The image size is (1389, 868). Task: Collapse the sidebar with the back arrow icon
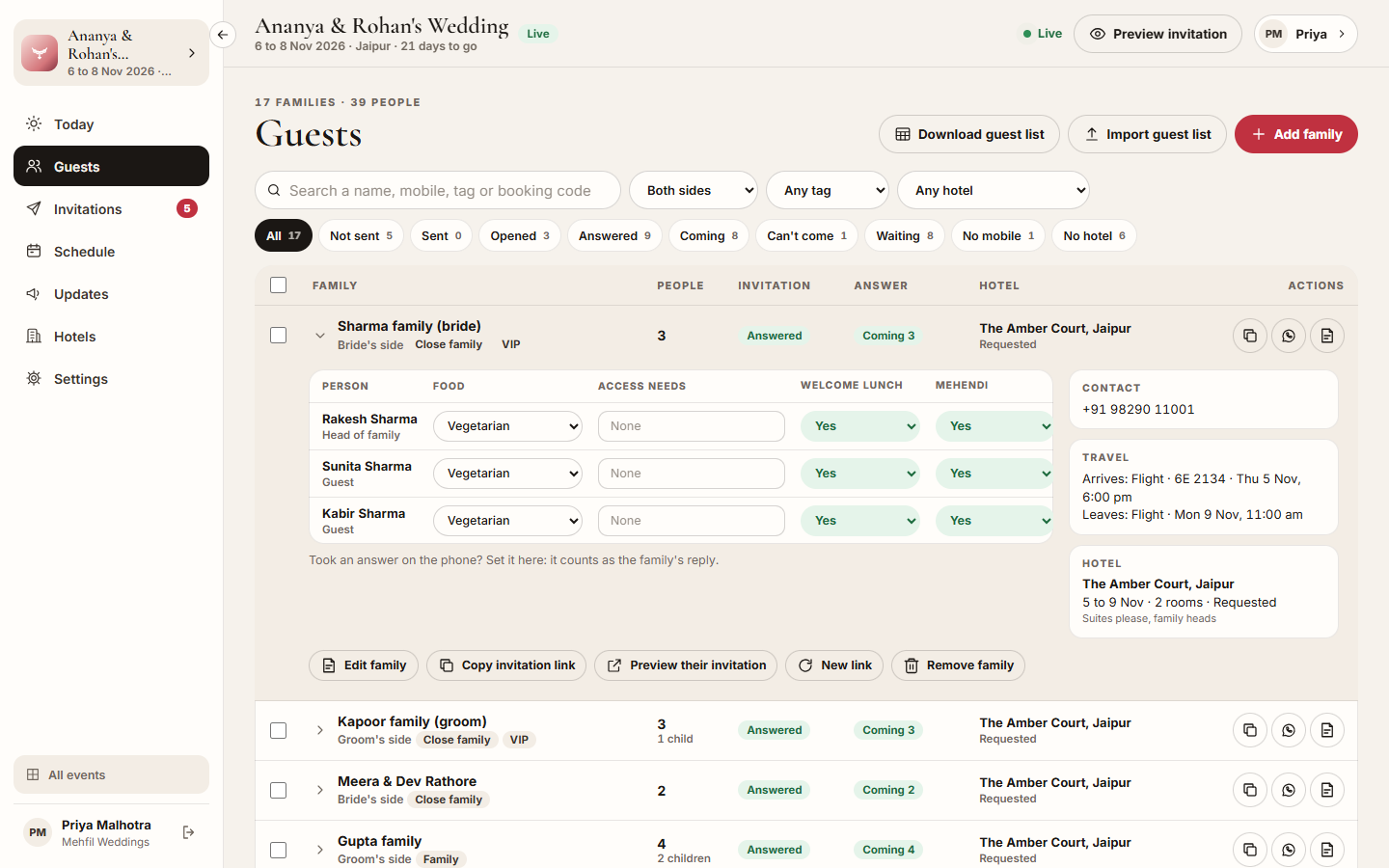click(223, 35)
